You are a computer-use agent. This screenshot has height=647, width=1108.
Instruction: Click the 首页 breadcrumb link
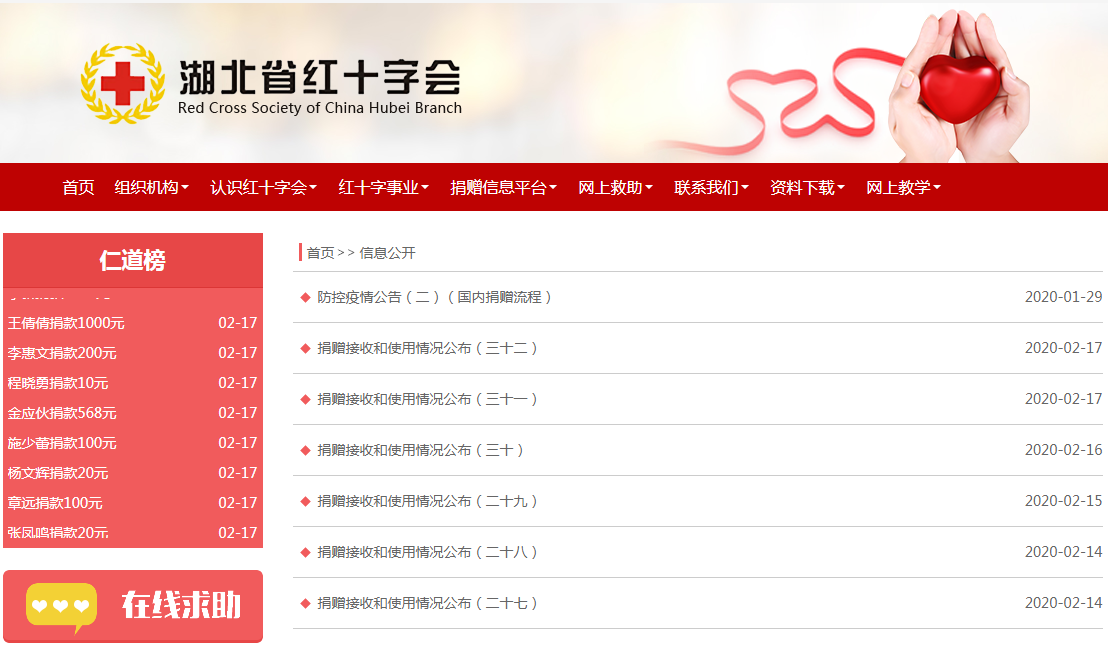320,253
